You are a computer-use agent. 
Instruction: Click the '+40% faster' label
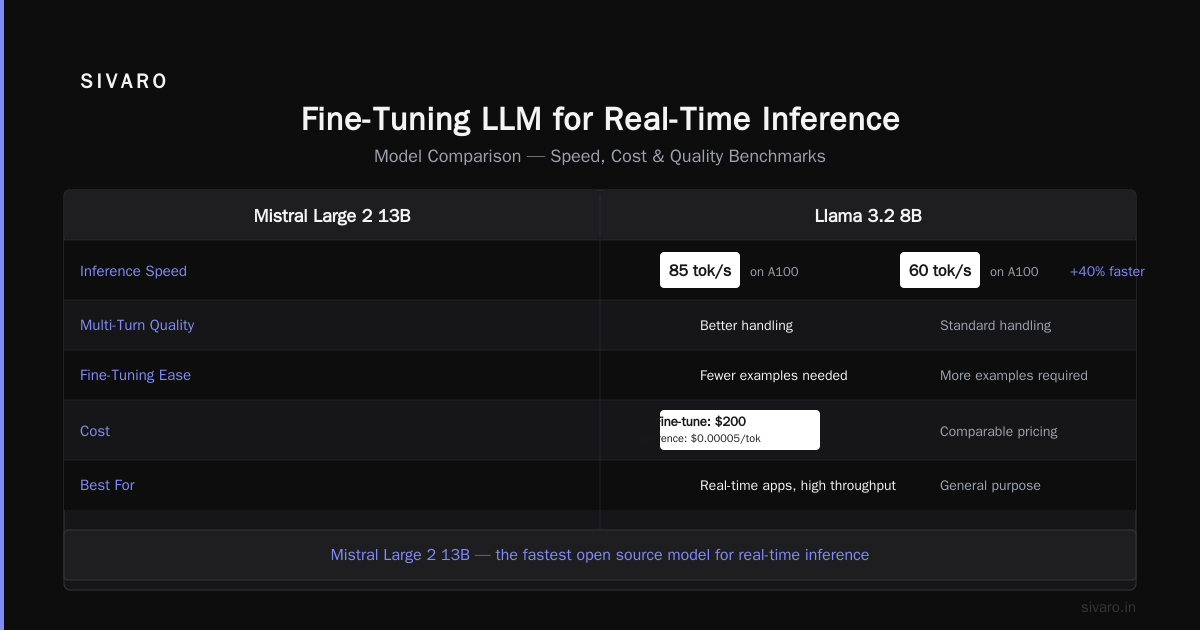1107,271
